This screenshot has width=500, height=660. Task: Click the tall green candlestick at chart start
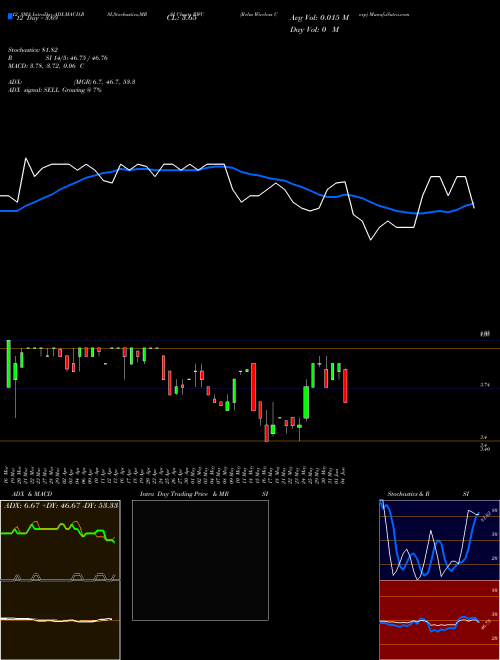8,364
